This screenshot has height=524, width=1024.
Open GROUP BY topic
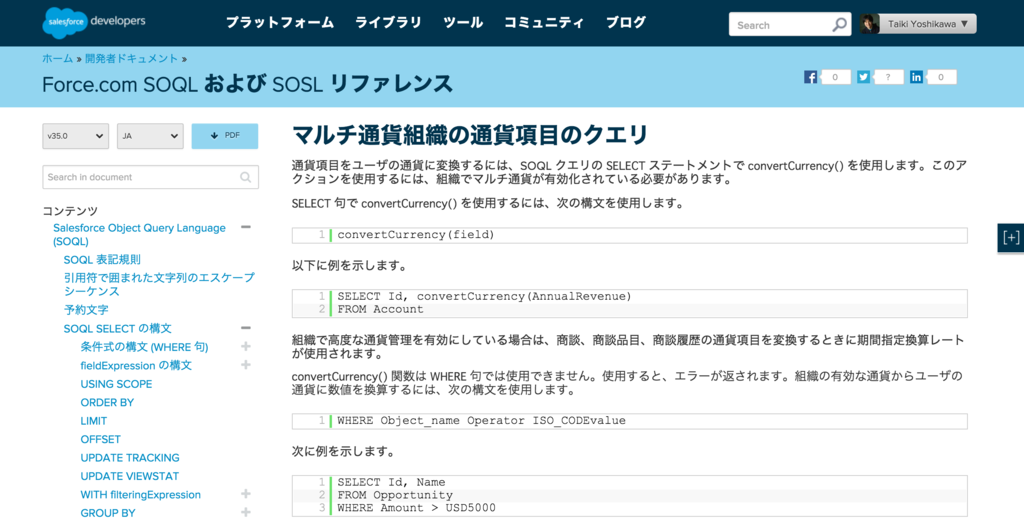click(x=108, y=513)
